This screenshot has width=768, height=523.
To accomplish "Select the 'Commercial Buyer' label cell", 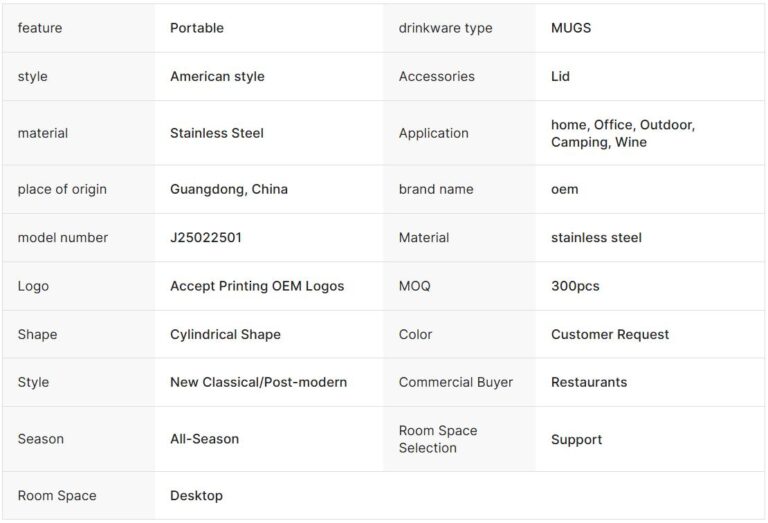I will click(x=455, y=382).
